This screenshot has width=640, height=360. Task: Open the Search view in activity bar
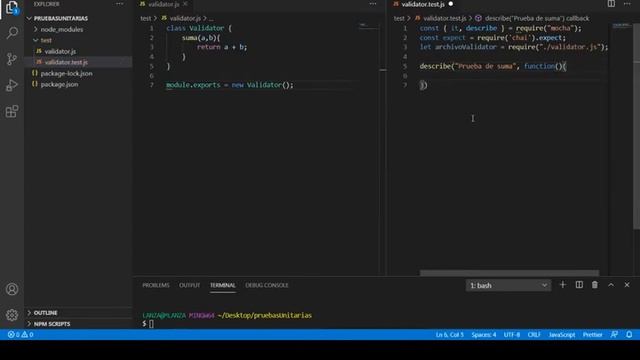(x=12, y=33)
